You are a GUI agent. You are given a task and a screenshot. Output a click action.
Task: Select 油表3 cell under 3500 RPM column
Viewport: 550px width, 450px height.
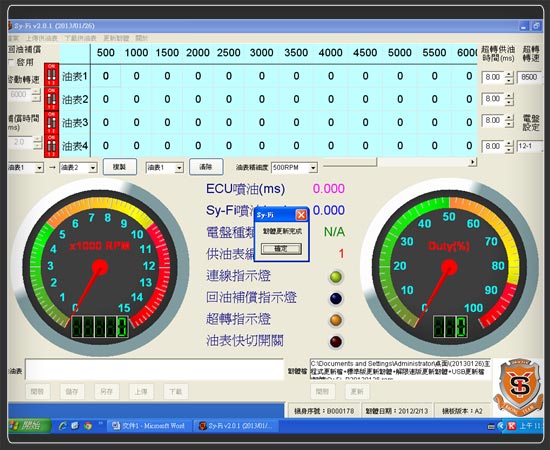(x=296, y=122)
